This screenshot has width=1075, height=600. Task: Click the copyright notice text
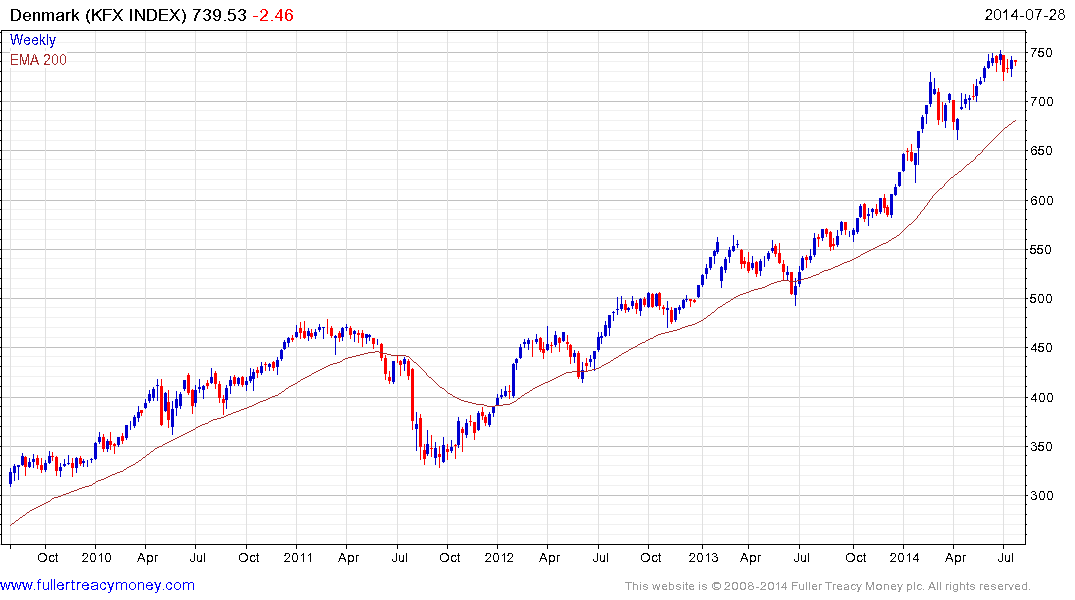coord(828,586)
